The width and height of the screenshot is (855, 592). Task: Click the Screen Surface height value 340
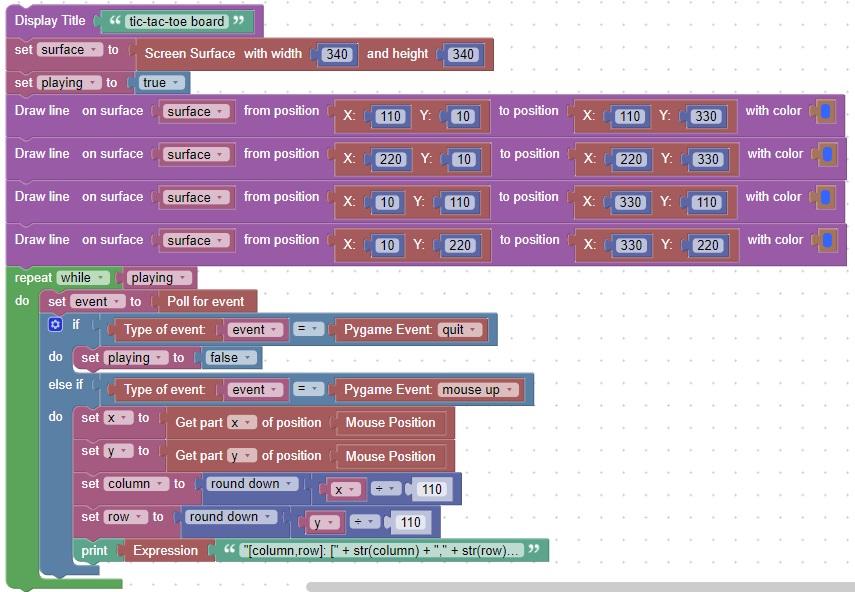click(x=463, y=54)
